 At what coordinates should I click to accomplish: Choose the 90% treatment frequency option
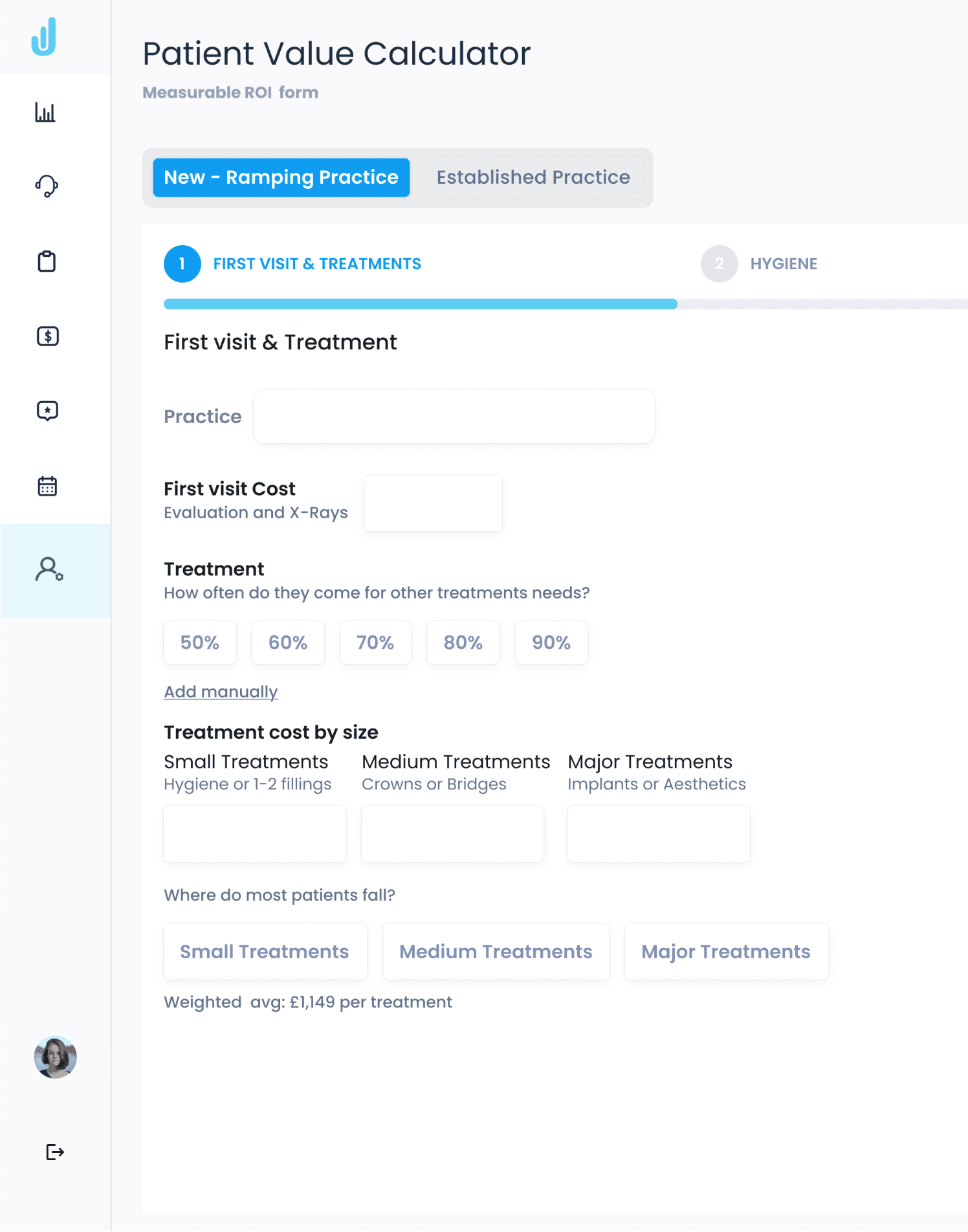pyautogui.click(x=551, y=643)
